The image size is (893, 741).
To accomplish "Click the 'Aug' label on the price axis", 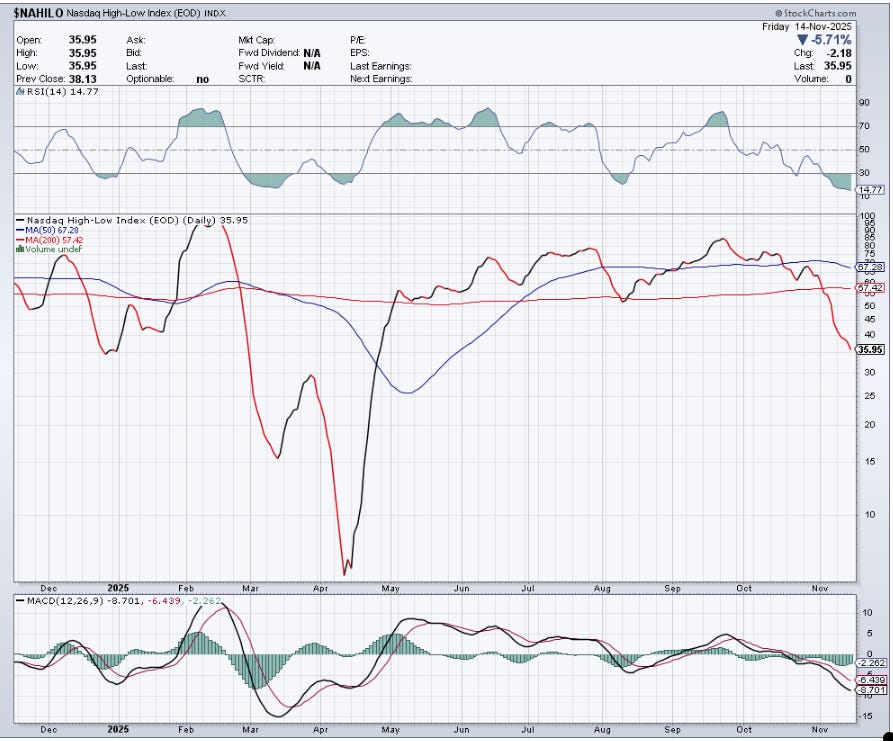I will [602, 588].
